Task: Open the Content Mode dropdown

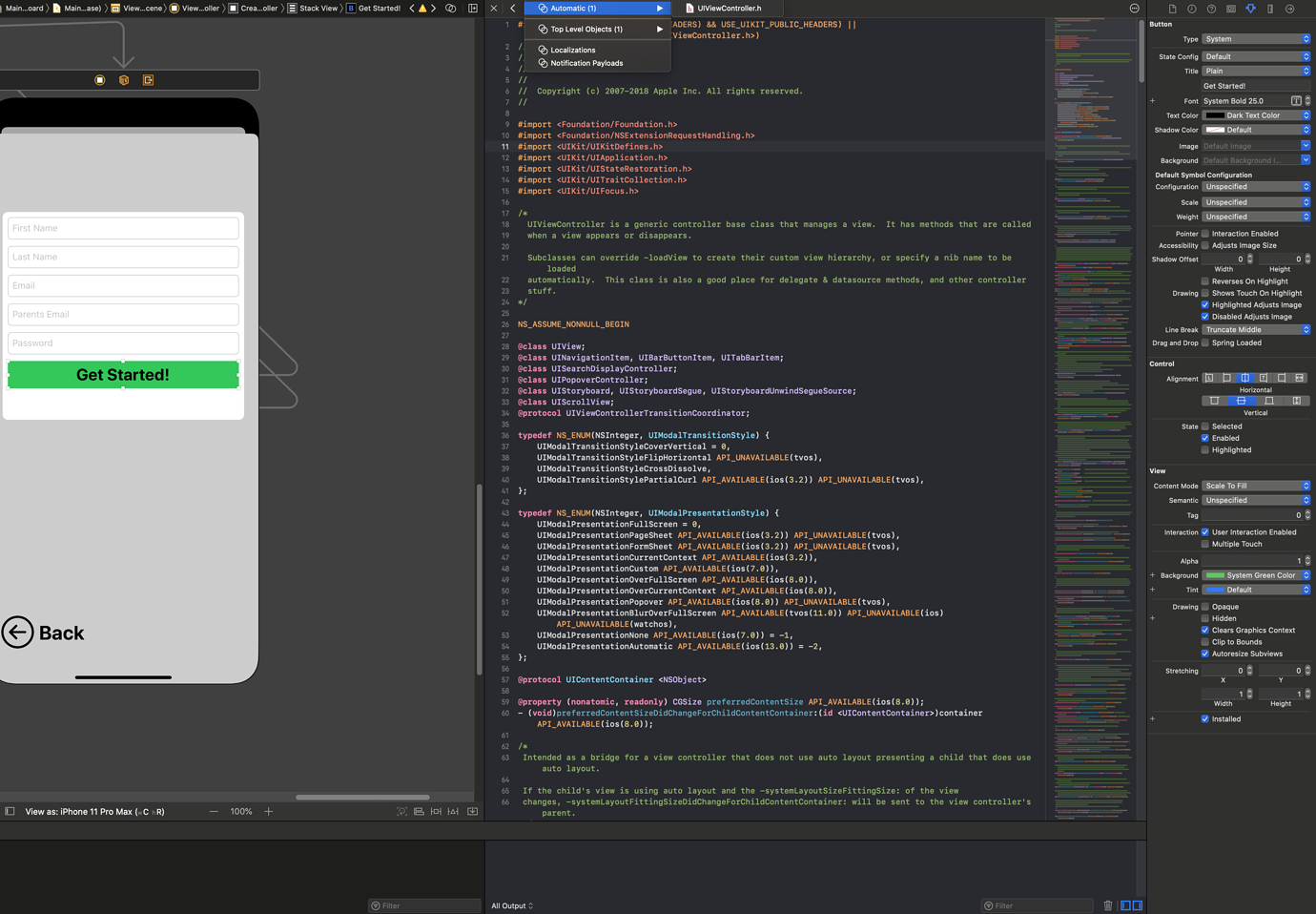Action: [x=1256, y=486]
